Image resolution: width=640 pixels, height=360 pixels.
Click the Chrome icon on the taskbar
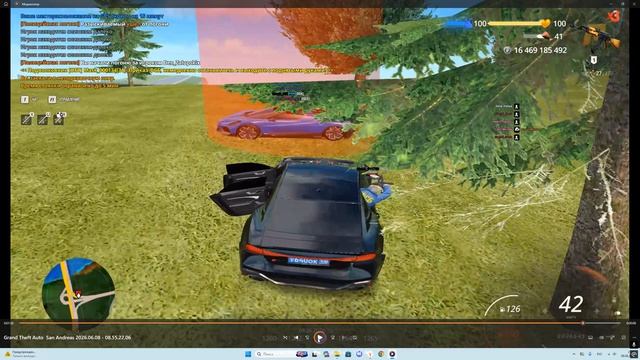tap(381, 354)
